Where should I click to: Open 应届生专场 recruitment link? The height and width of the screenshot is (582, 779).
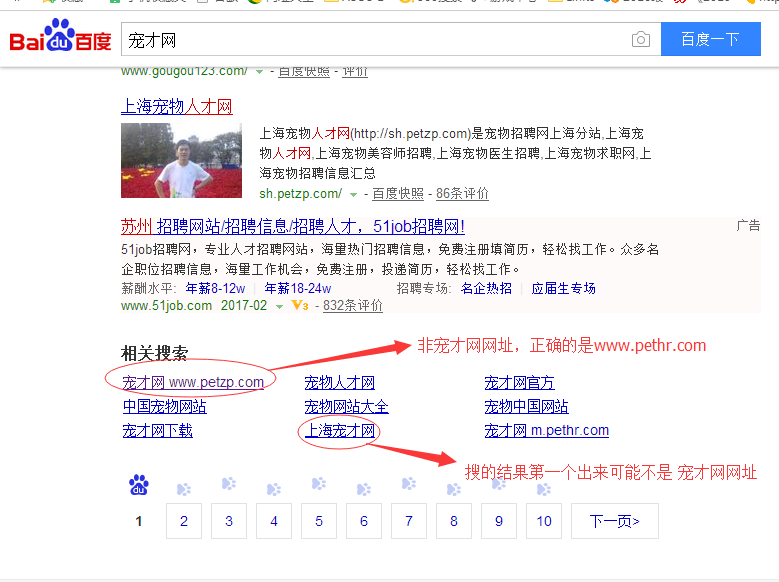563,288
